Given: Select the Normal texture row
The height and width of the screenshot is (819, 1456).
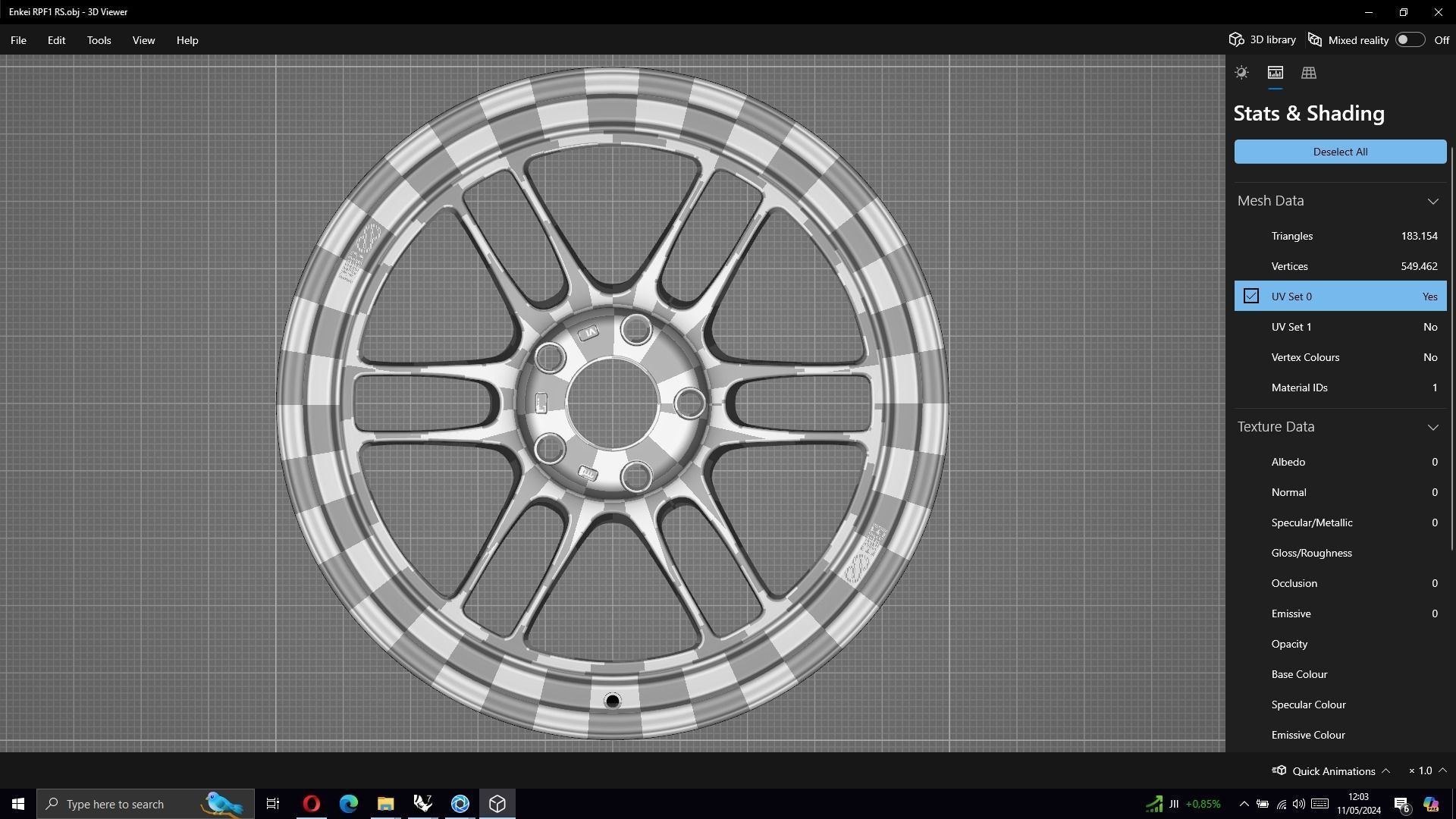Looking at the screenshot, I should click(1340, 492).
